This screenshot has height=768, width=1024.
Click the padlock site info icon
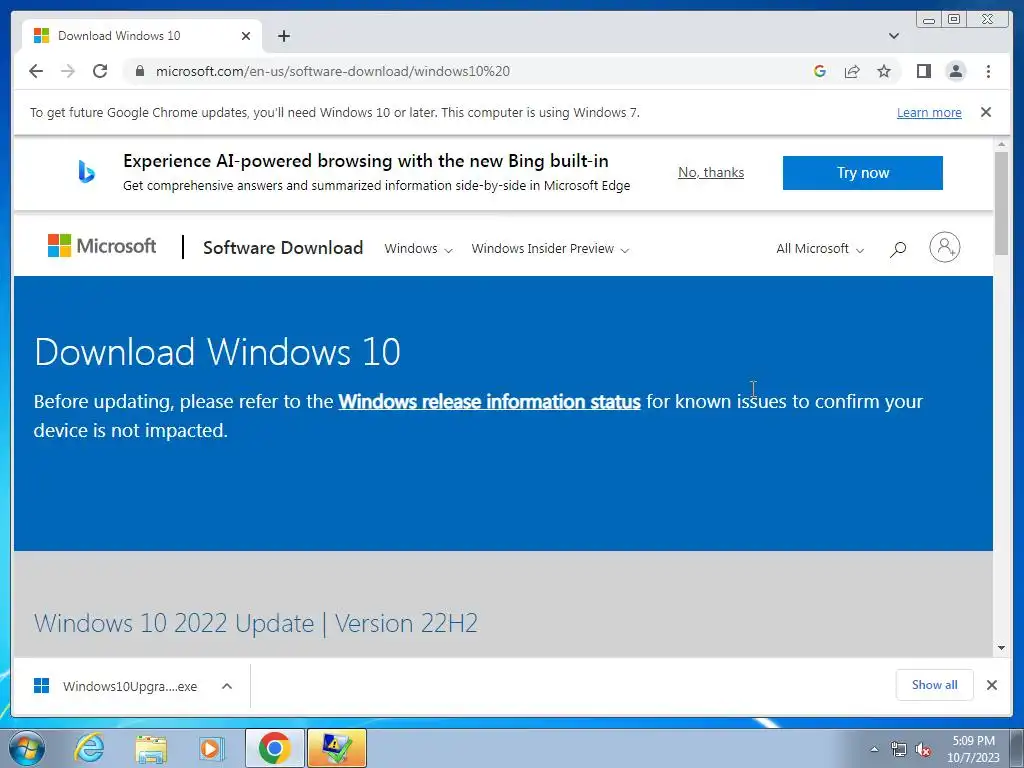(139, 71)
